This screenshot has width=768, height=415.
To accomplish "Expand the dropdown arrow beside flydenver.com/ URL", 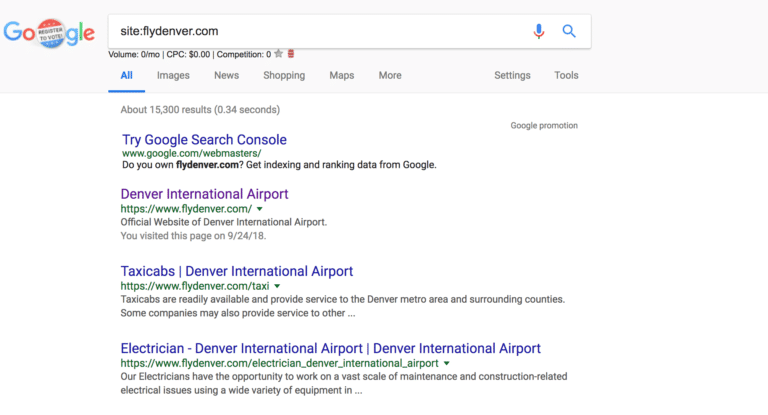I will pyautogui.click(x=260, y=209).
